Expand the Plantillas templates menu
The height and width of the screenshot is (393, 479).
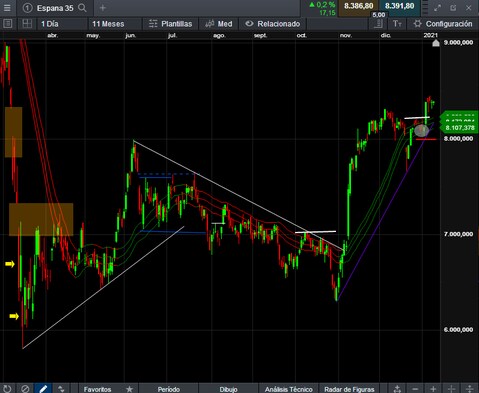[171, 24]
